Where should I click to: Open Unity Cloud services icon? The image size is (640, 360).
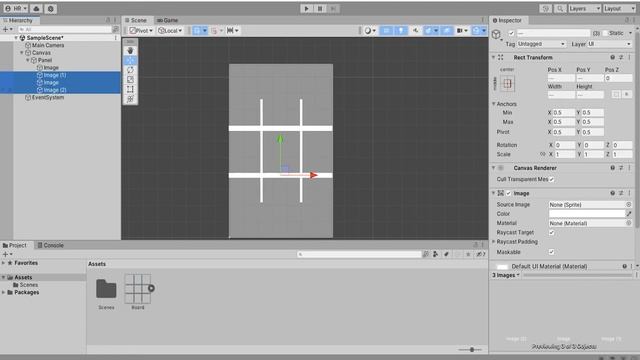point(36,9)
